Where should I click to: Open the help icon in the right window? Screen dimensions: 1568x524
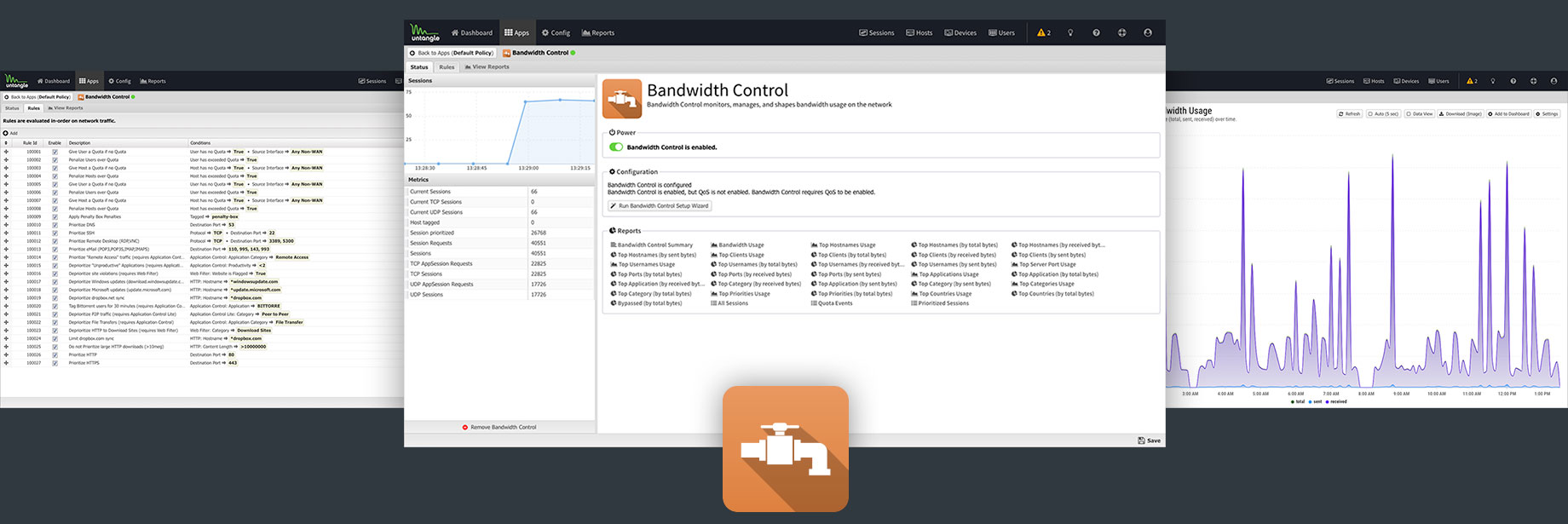(1513, 81)
